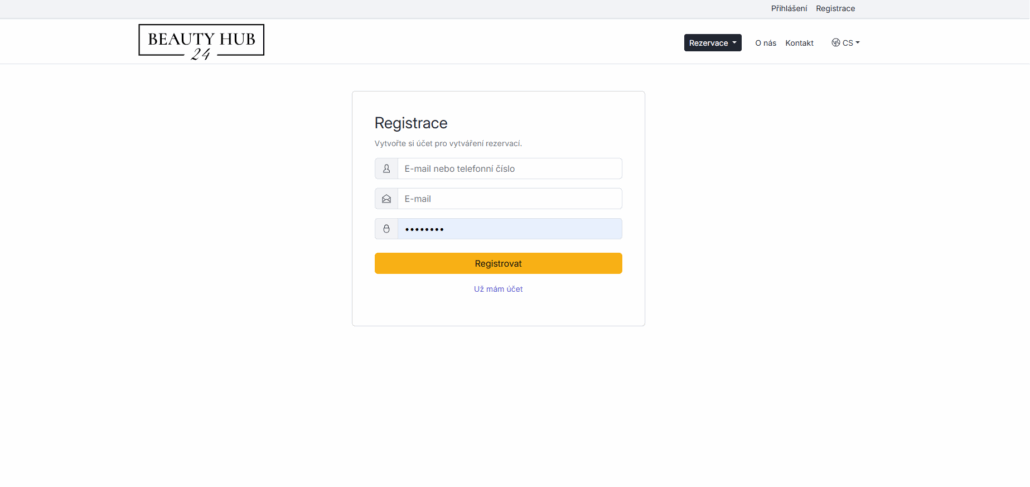Click the Registrace link in the top bar
The image size is (1030, 487).
click(x=835, y=8)
